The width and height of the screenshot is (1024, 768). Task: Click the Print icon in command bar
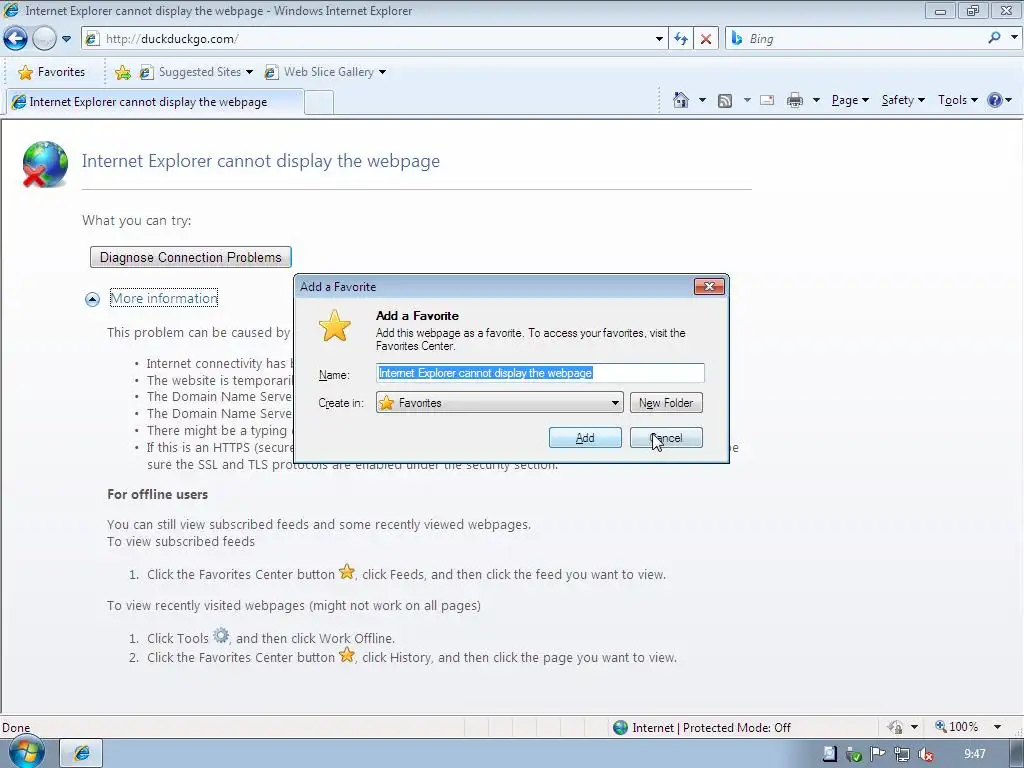tap(795, 100)
